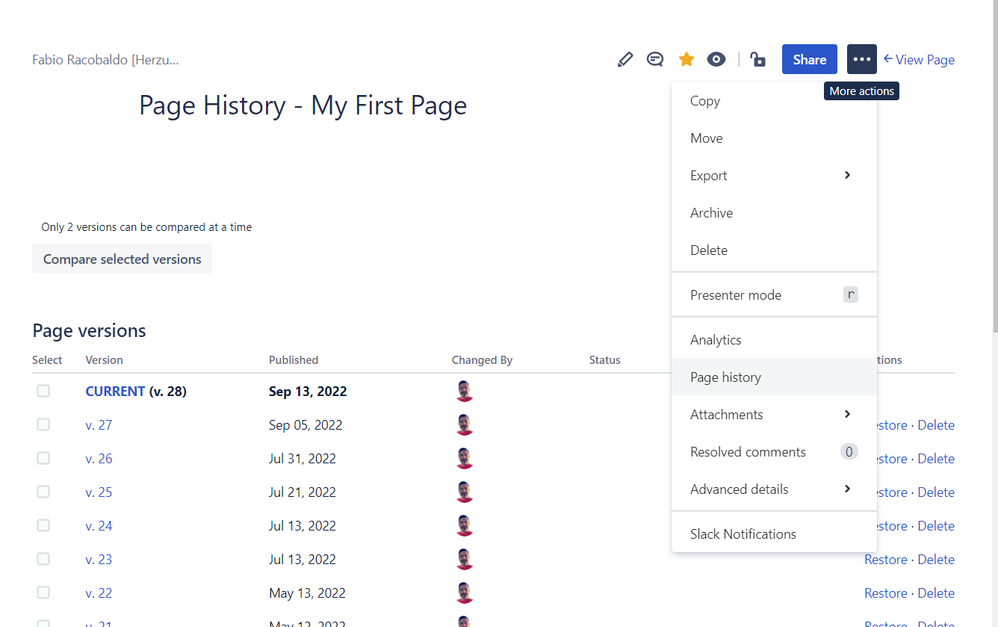Click Compare selected versions button
The width and height of the screenshot is (998, 627).
click(122, 259)
